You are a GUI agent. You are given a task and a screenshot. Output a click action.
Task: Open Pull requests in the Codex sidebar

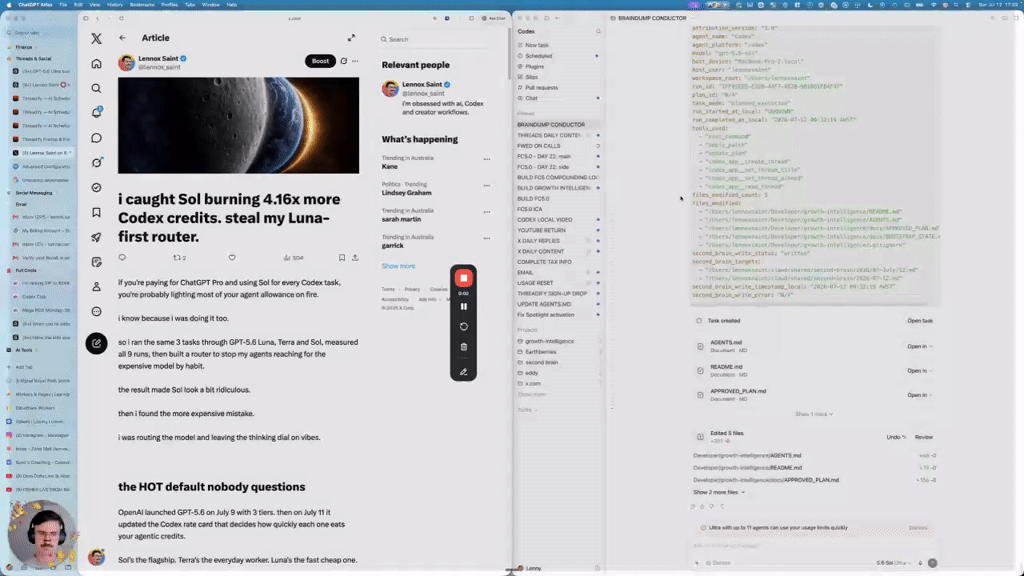tap(541, 88)
